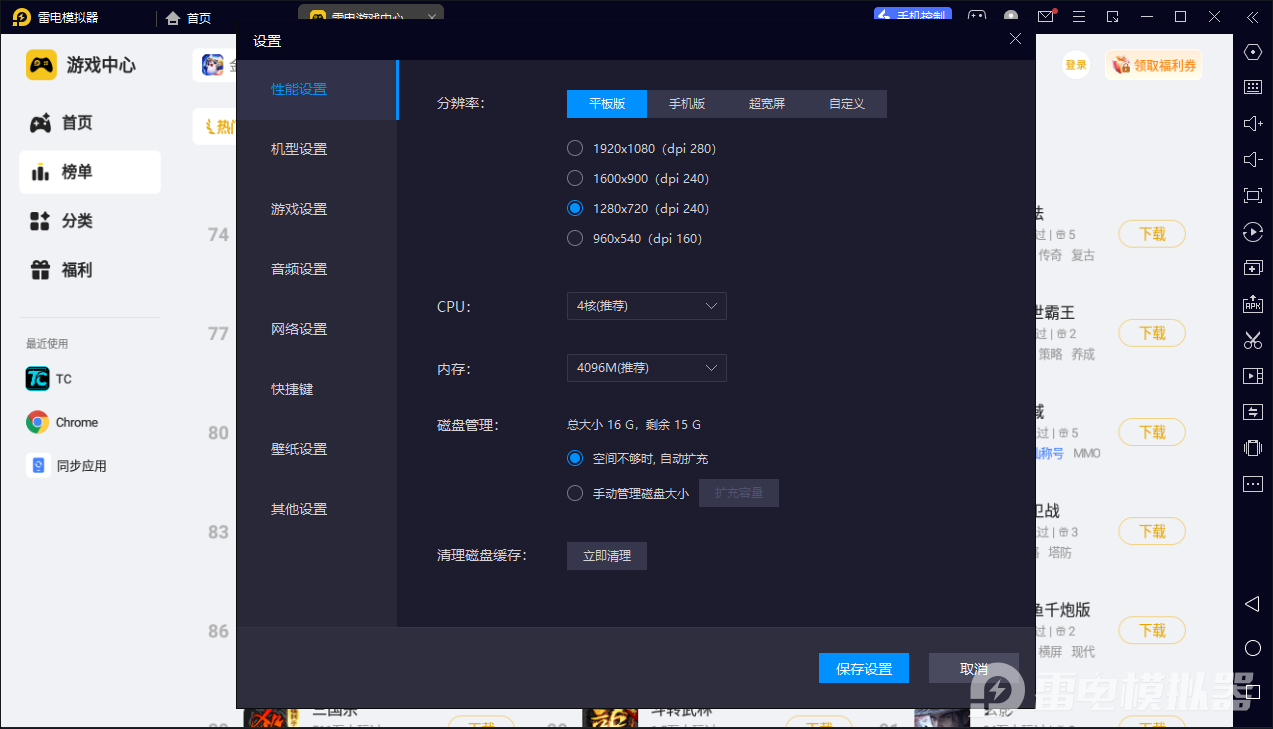Toggle fullscreen icon in right sidebar

tap(1253, 195)
